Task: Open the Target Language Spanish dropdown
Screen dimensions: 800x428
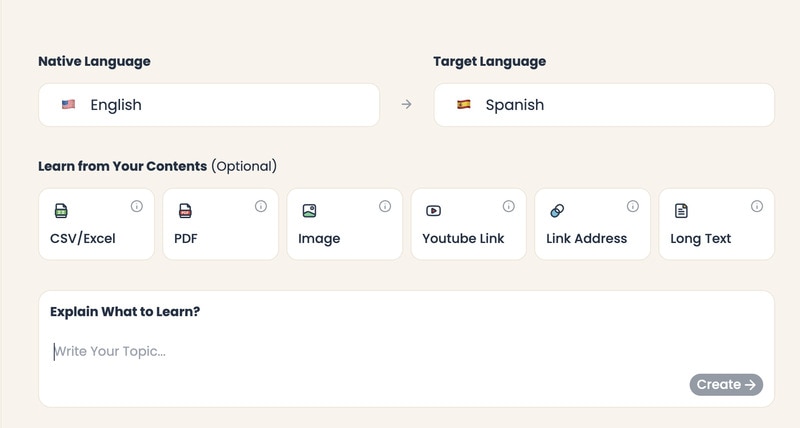Action: 604,105
